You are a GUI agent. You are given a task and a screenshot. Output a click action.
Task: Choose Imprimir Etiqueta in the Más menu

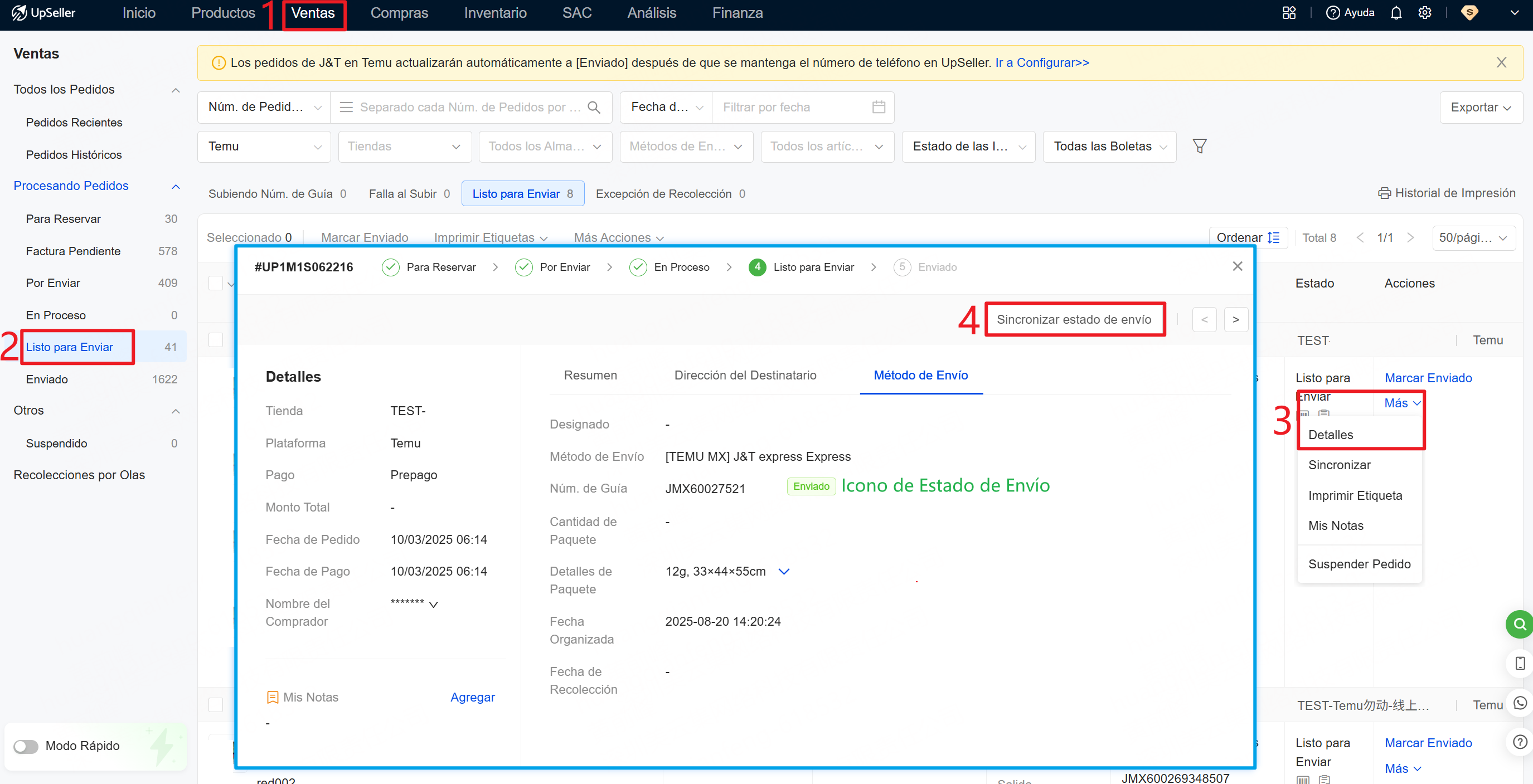1355,495
